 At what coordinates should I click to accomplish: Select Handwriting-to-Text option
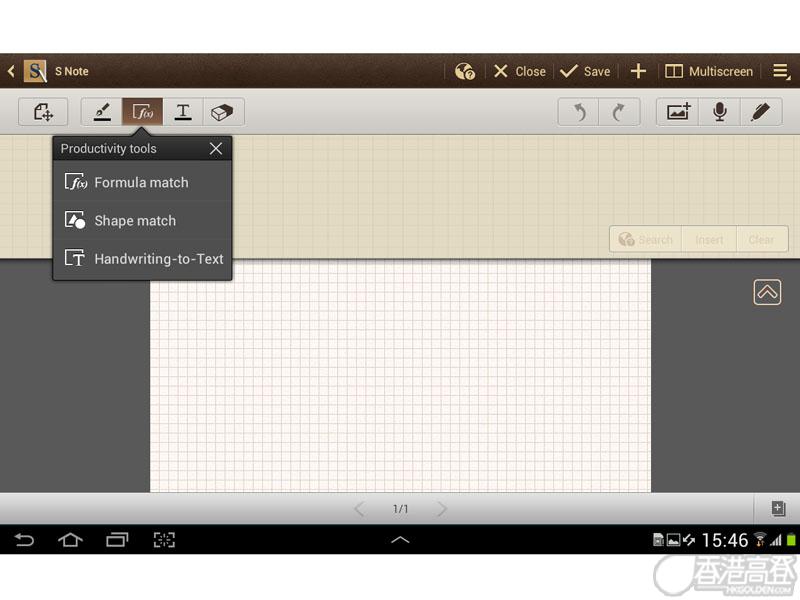click(x=158, y=259)
